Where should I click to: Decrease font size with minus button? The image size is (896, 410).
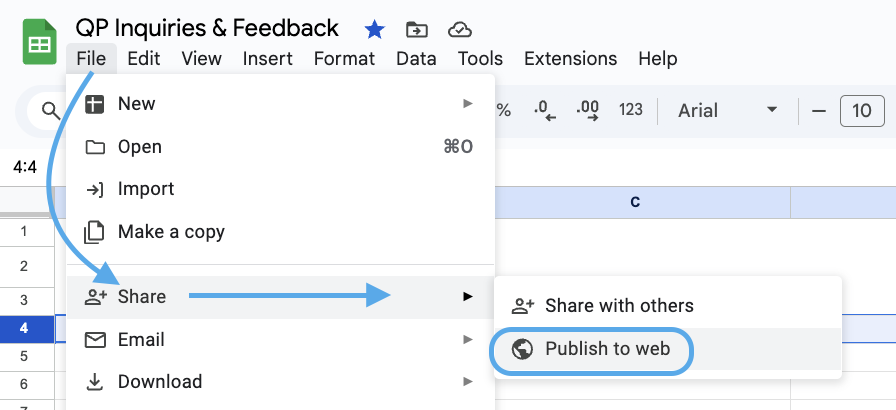click(819, 111)
